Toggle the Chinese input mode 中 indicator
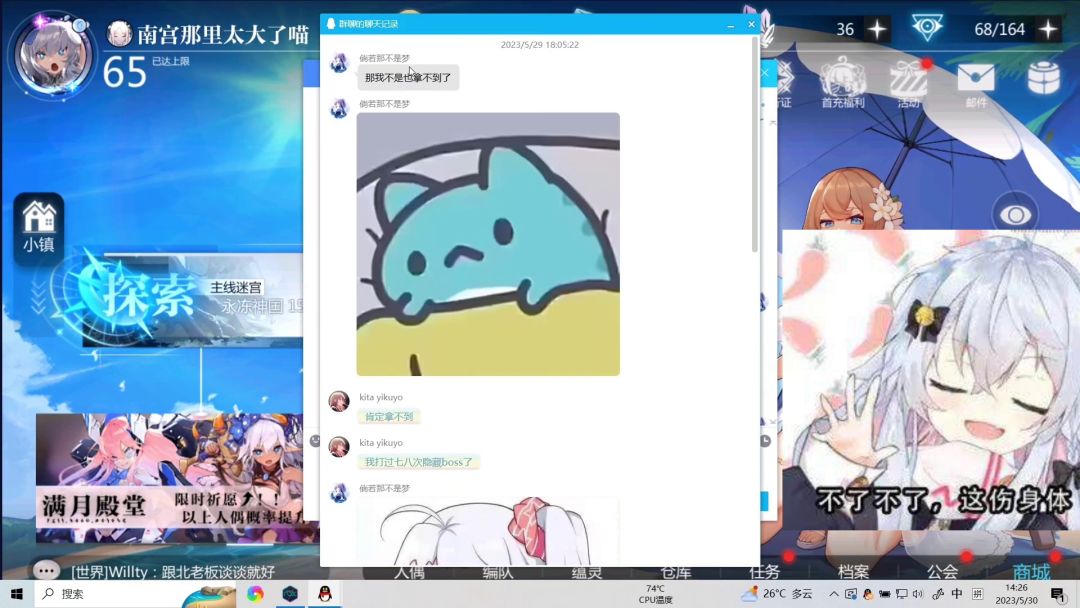Viewport: 1080px width, 608px height. (x=957, y=594)
